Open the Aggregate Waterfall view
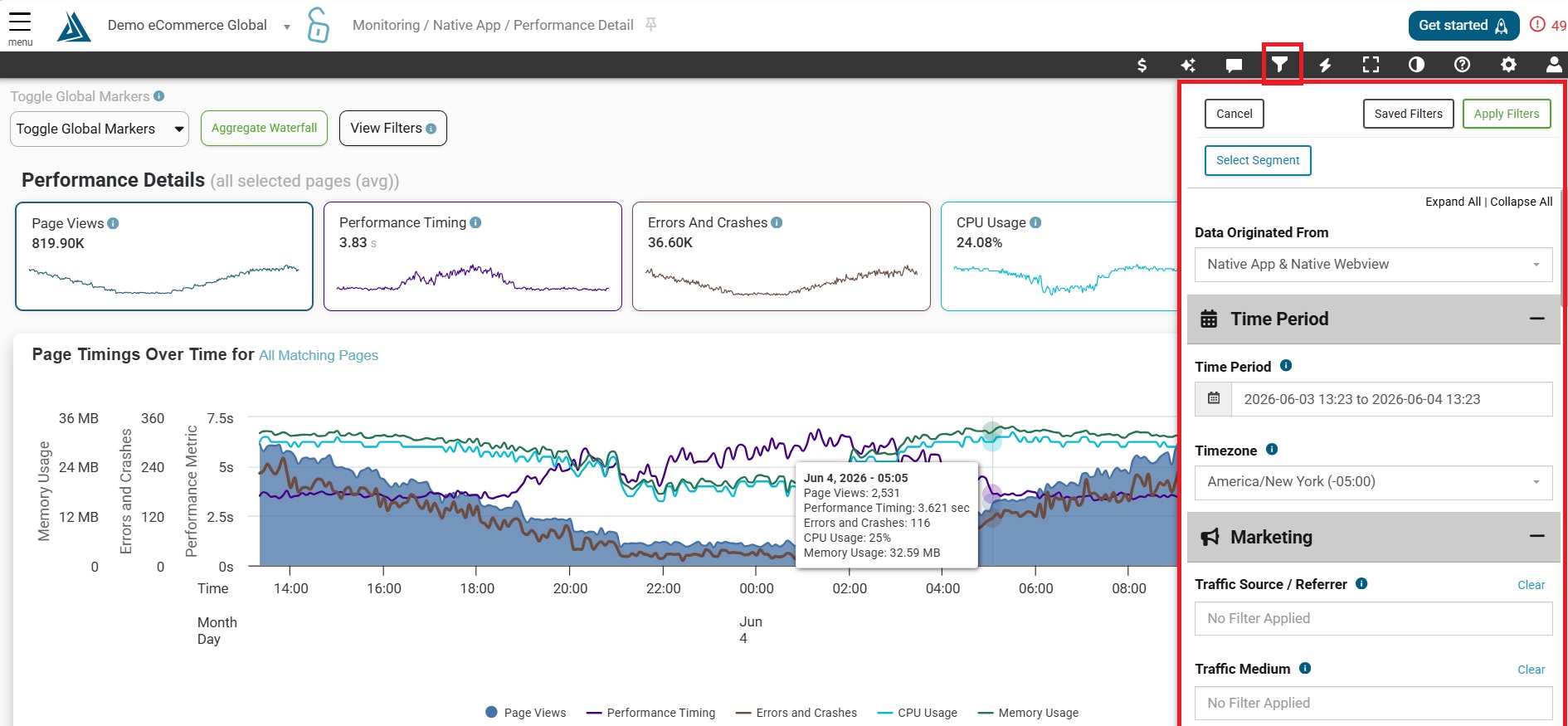This screenshot has height=726, width=1568. tap(264, 128)
